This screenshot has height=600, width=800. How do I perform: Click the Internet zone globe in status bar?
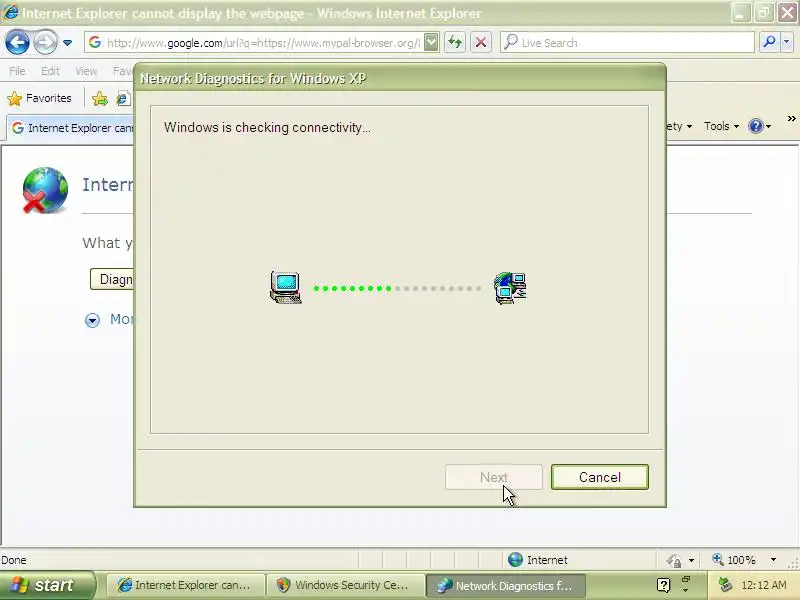[515, 560]
